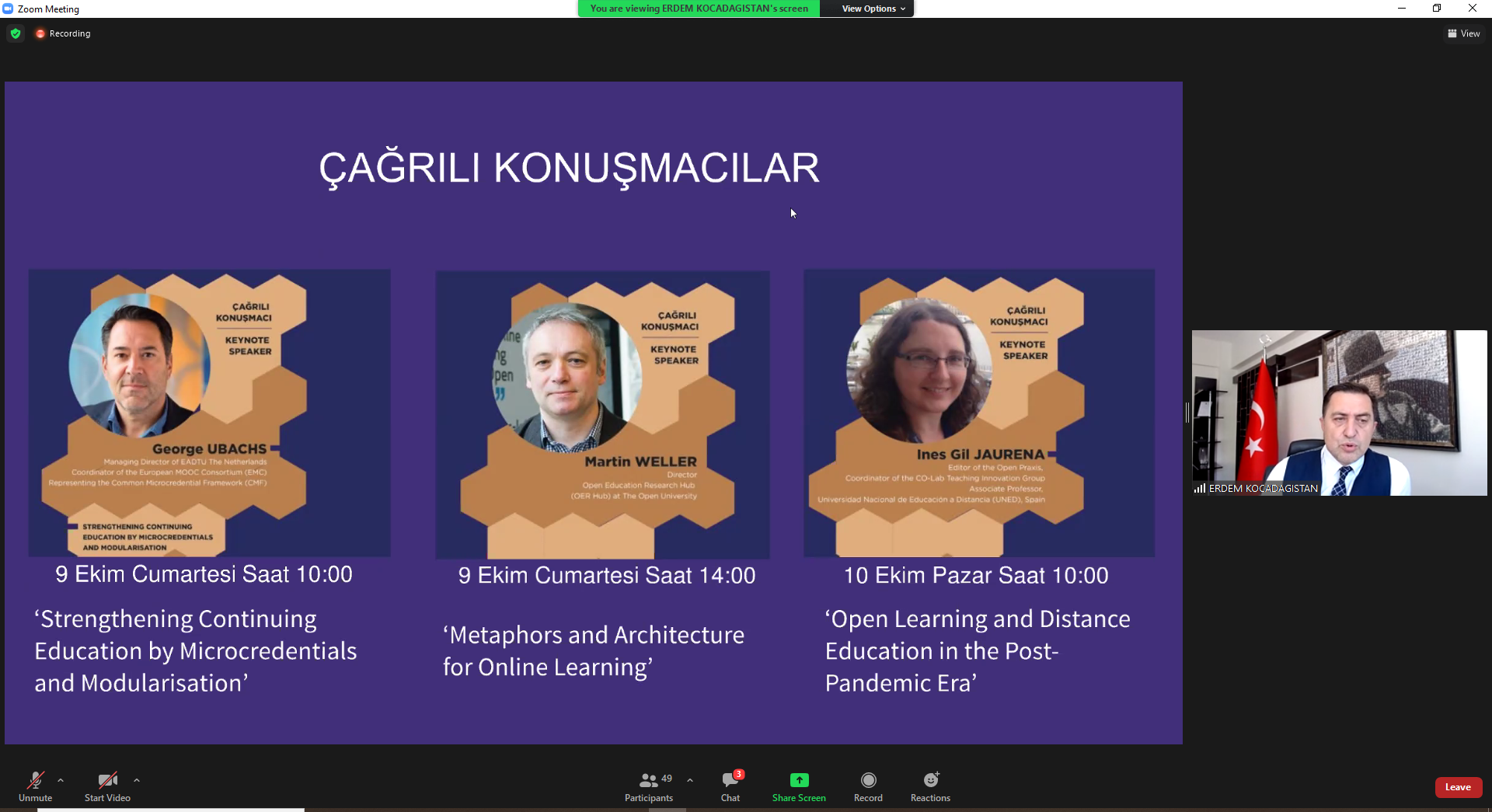Leave the meeting
1492x812 pixels.
click(x=1458, y=787)
